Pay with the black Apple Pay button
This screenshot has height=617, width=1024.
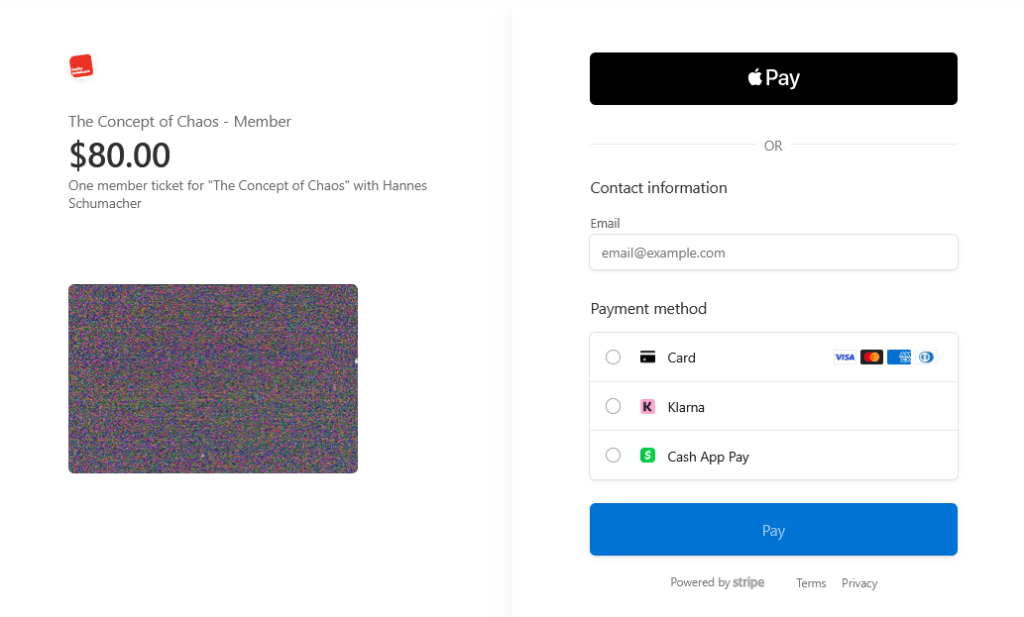click(773, 78)
